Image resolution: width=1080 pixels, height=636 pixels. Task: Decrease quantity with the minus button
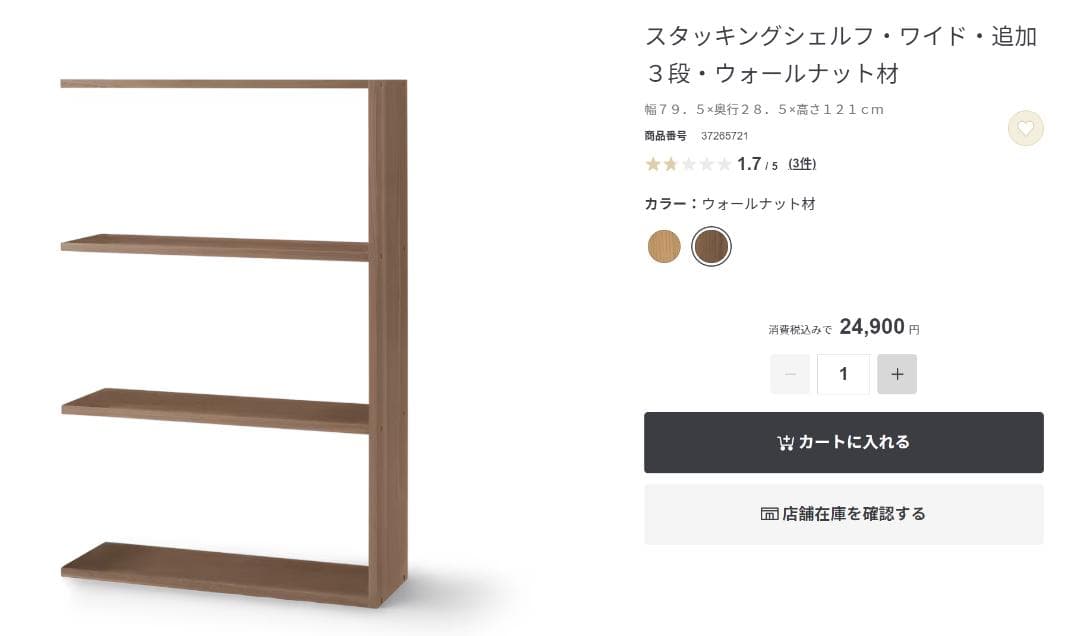[790, 374]
